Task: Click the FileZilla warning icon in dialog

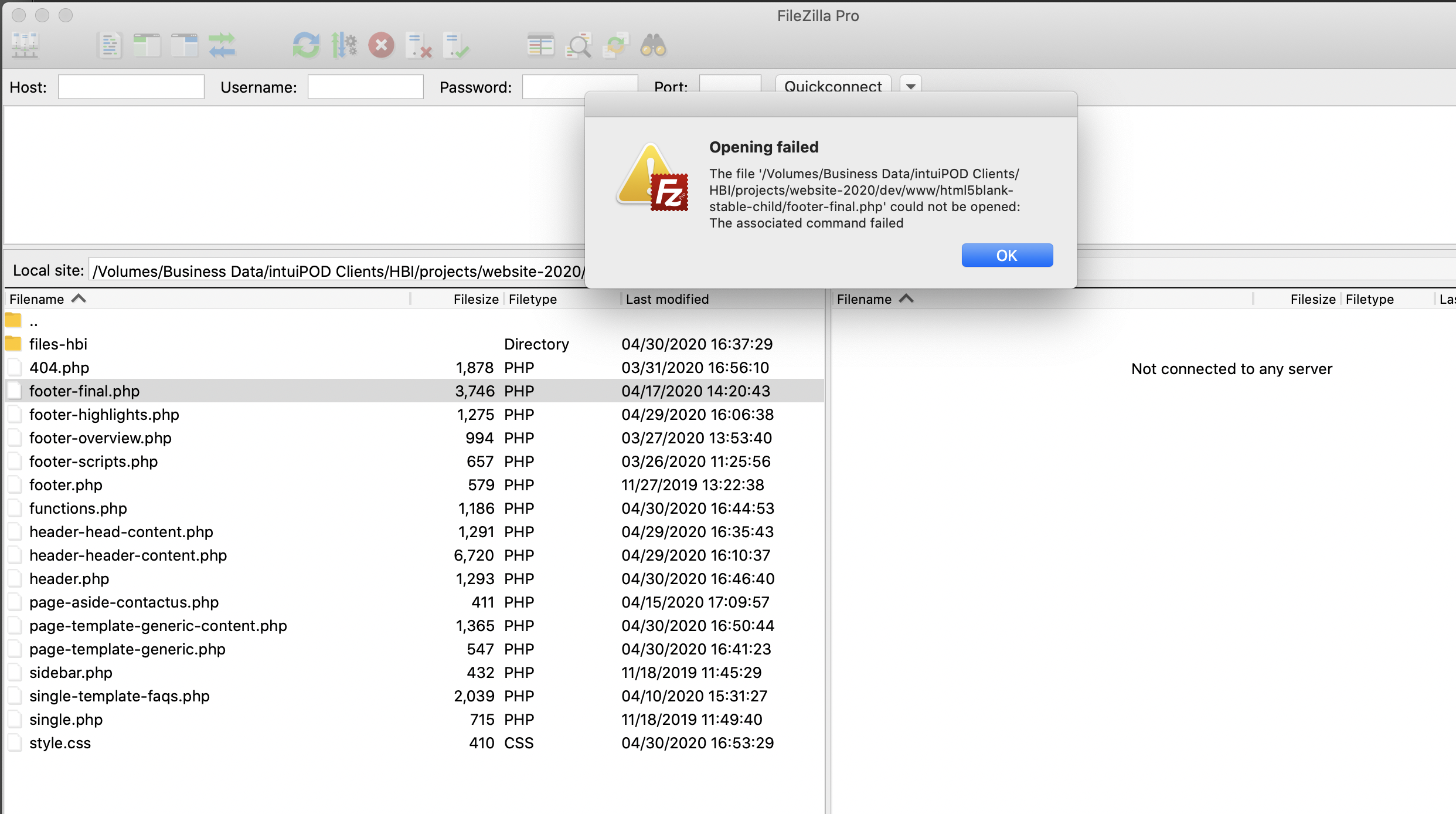Action: pyautogui.click(x=652, y=177)
